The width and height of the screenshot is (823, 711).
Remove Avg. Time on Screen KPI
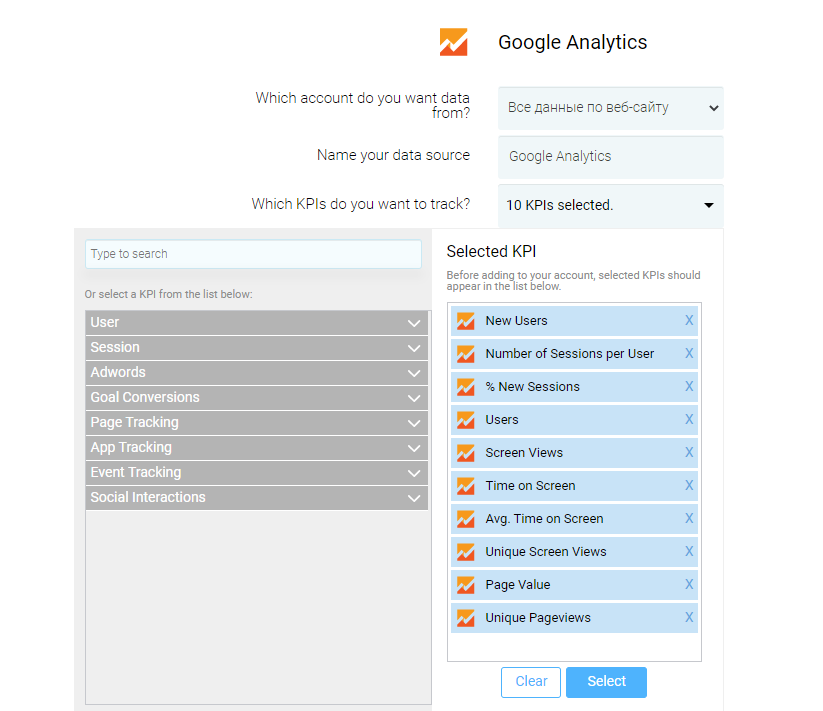[x=689, y=518]
